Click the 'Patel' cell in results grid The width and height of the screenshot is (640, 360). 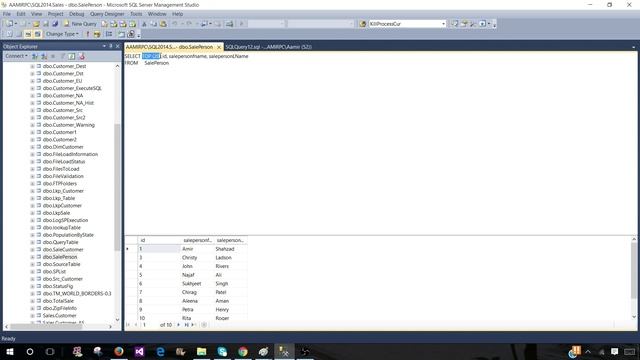coord(230,292)
